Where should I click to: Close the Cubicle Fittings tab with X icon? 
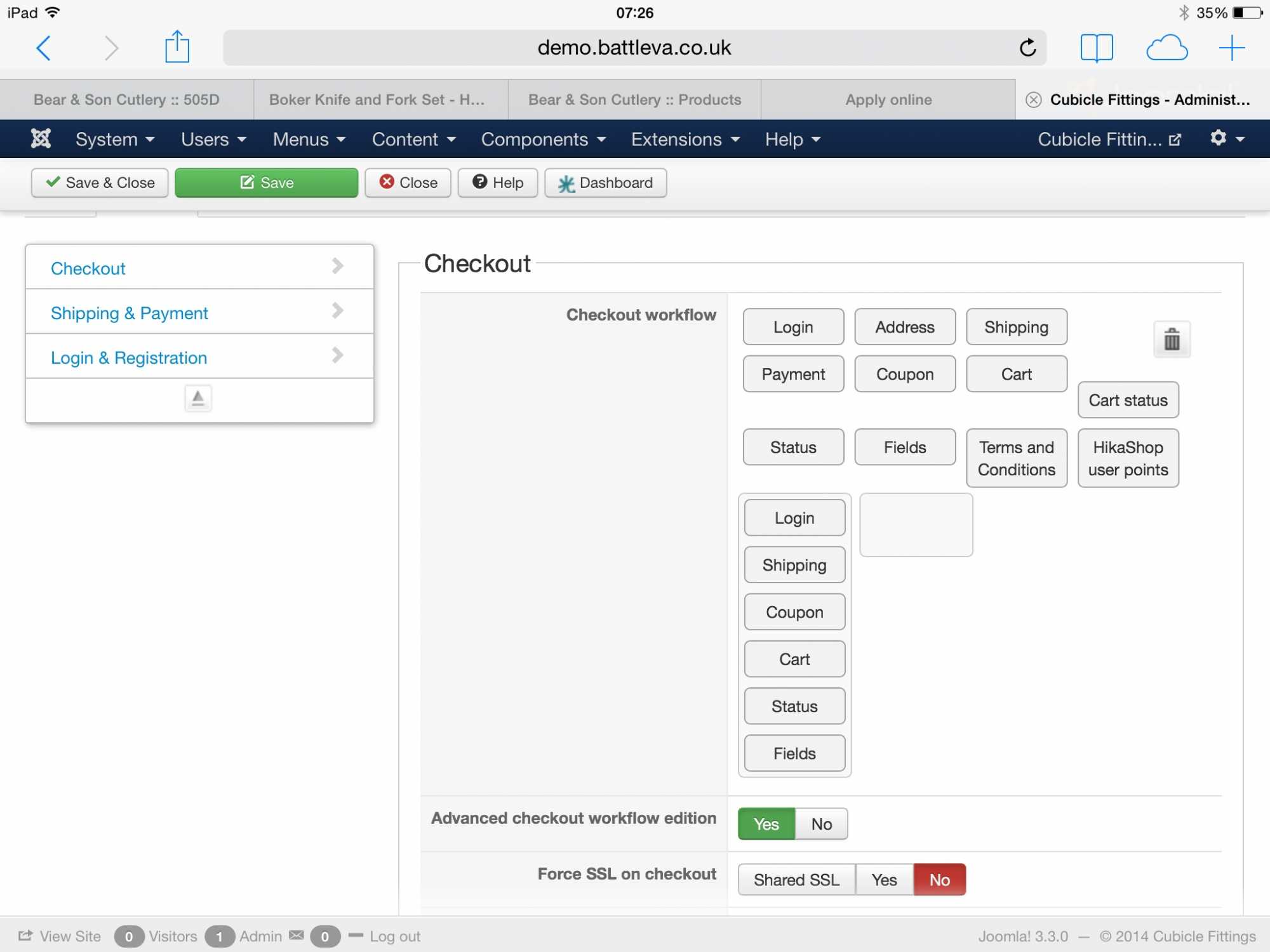coord(1034,100)
